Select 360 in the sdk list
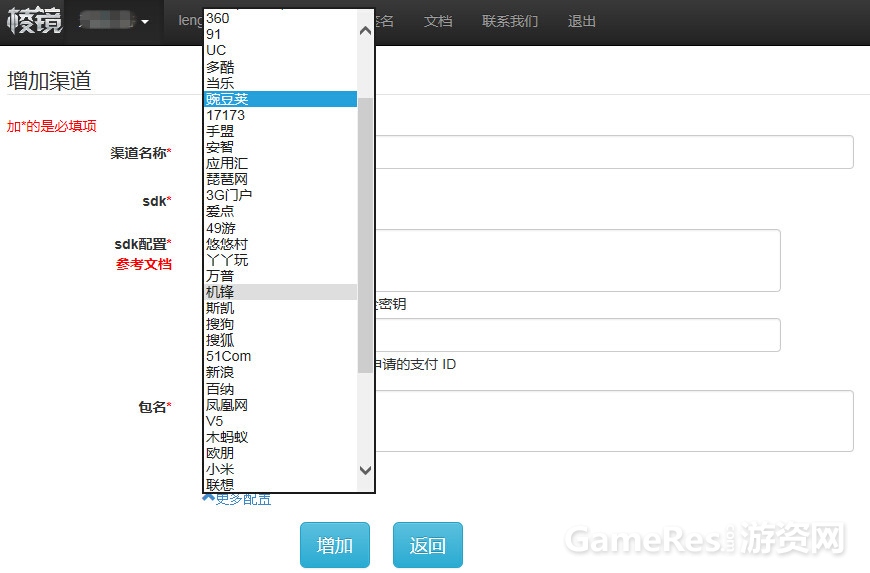The width and height of the screenshot is (870, 573). tap(281, 18)
